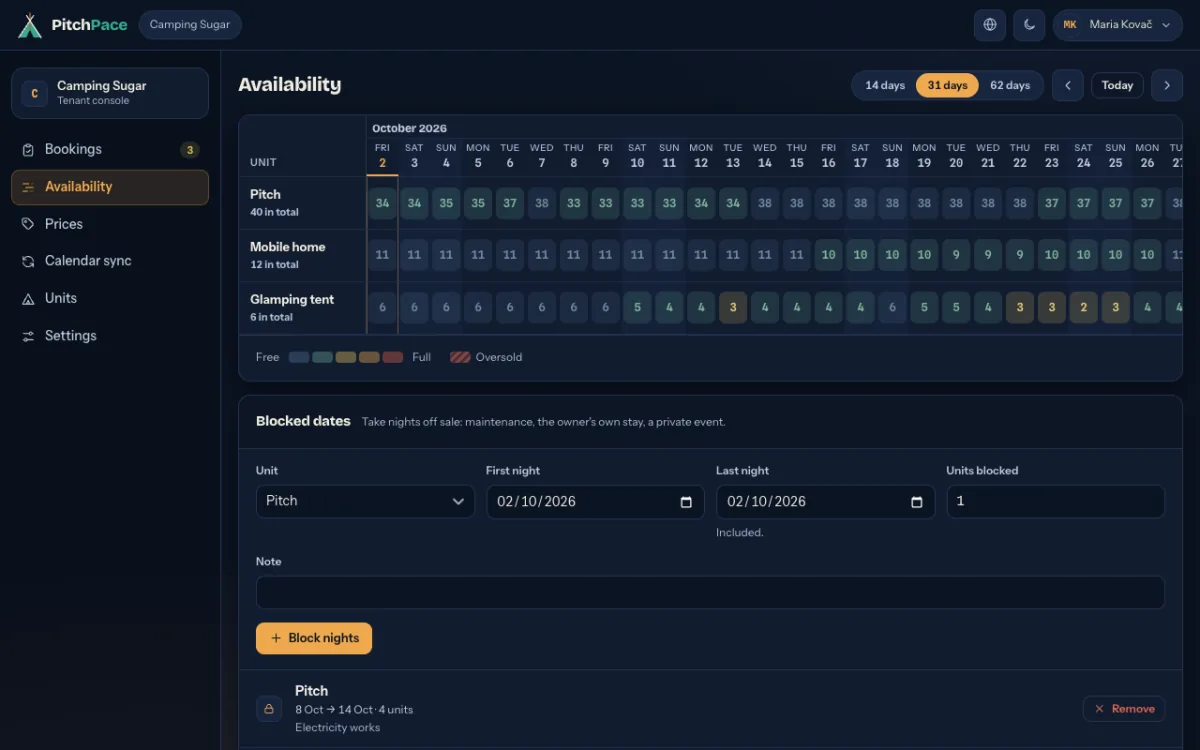Screen dimensions: 1200x750
Task: Click the MK avatar badge
Action: [1070, 25]
